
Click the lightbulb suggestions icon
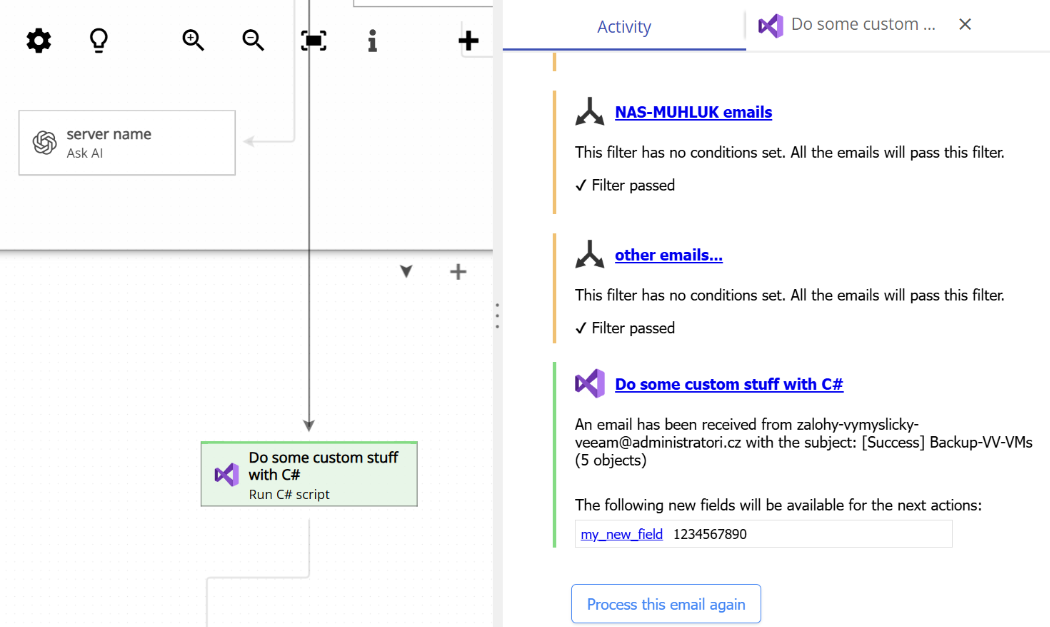(x=97, y=40)
